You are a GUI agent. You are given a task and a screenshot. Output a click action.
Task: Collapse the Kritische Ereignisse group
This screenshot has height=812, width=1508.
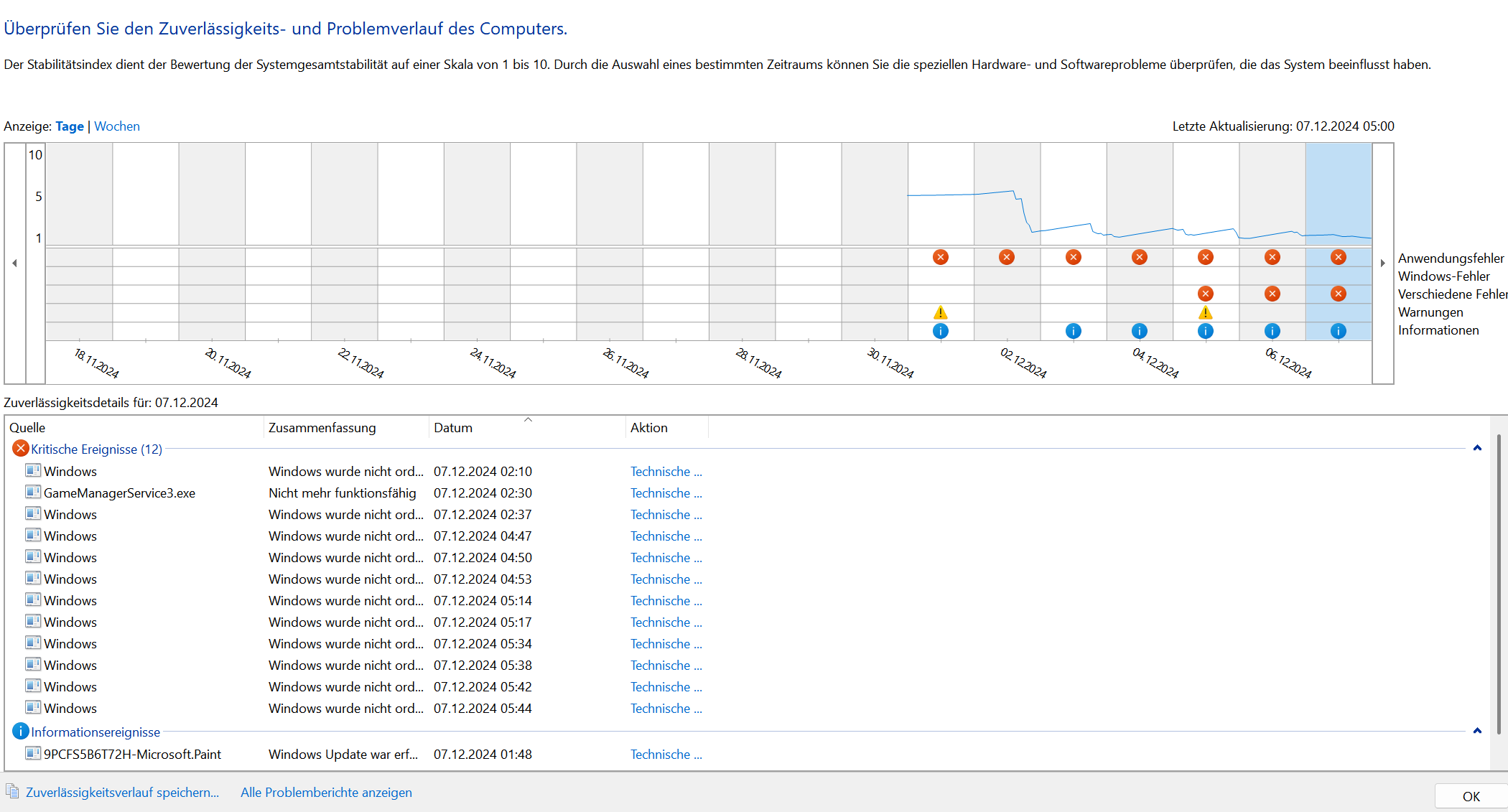point(1477,448)
